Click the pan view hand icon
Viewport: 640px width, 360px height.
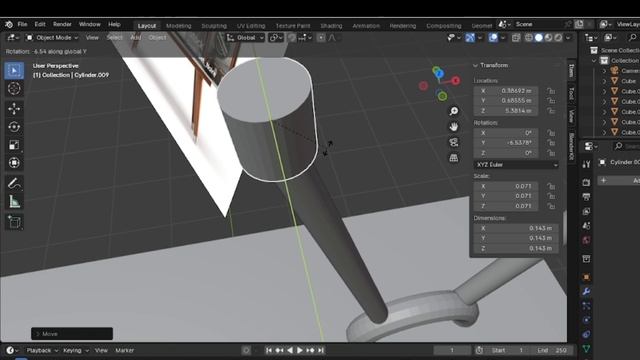(x=453, y=127)
